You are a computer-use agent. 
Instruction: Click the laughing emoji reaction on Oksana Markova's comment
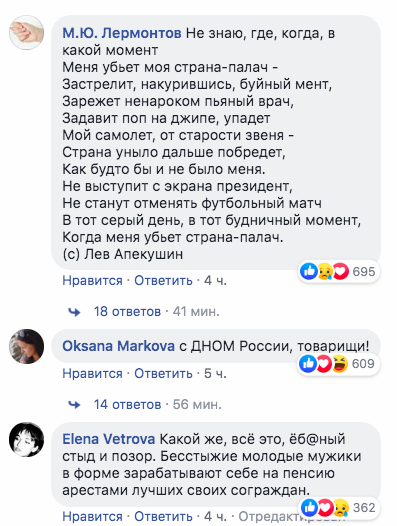pos(340,364)
